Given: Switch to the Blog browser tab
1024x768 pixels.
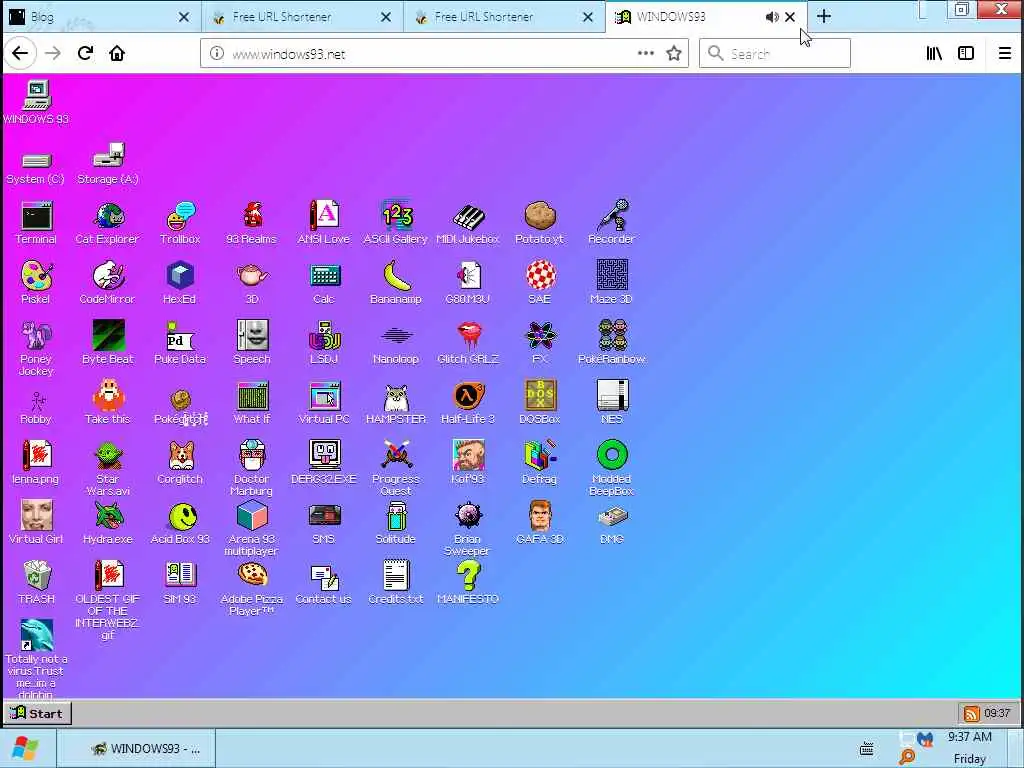Looking at the screenshot, I should pyautogui.click(x=101, y=17).
